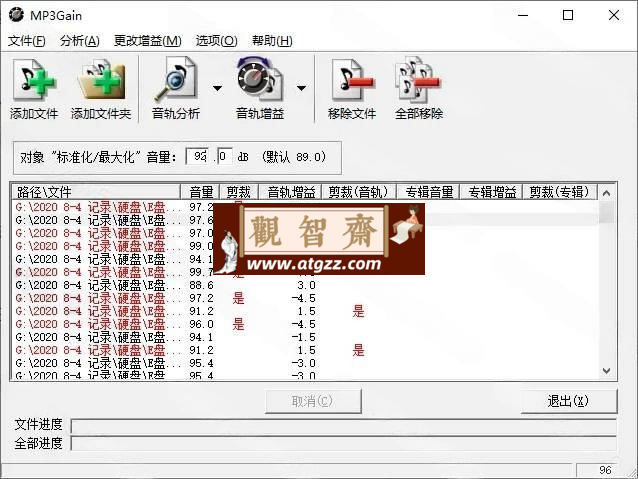Select the file row with volume 99.7
Viewport: 638px width, 479px height.
305,272
